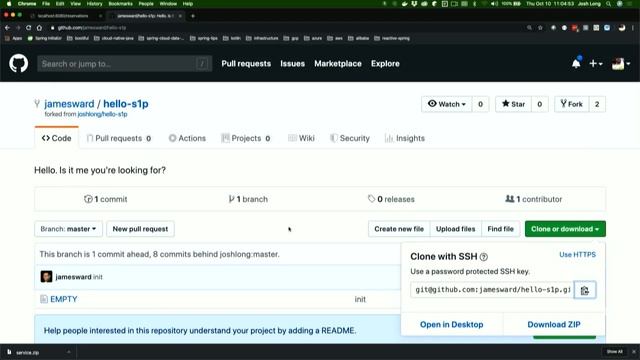Click the Open in Desktop link
The image size is (640, 360).
tap(451, 324)
